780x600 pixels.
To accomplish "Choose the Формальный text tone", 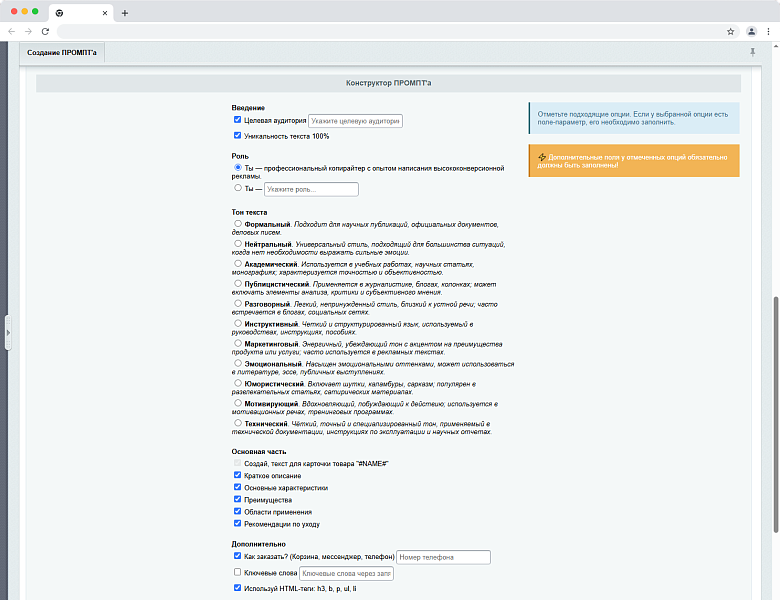I will pyautogui.click(x=238, y=224).
